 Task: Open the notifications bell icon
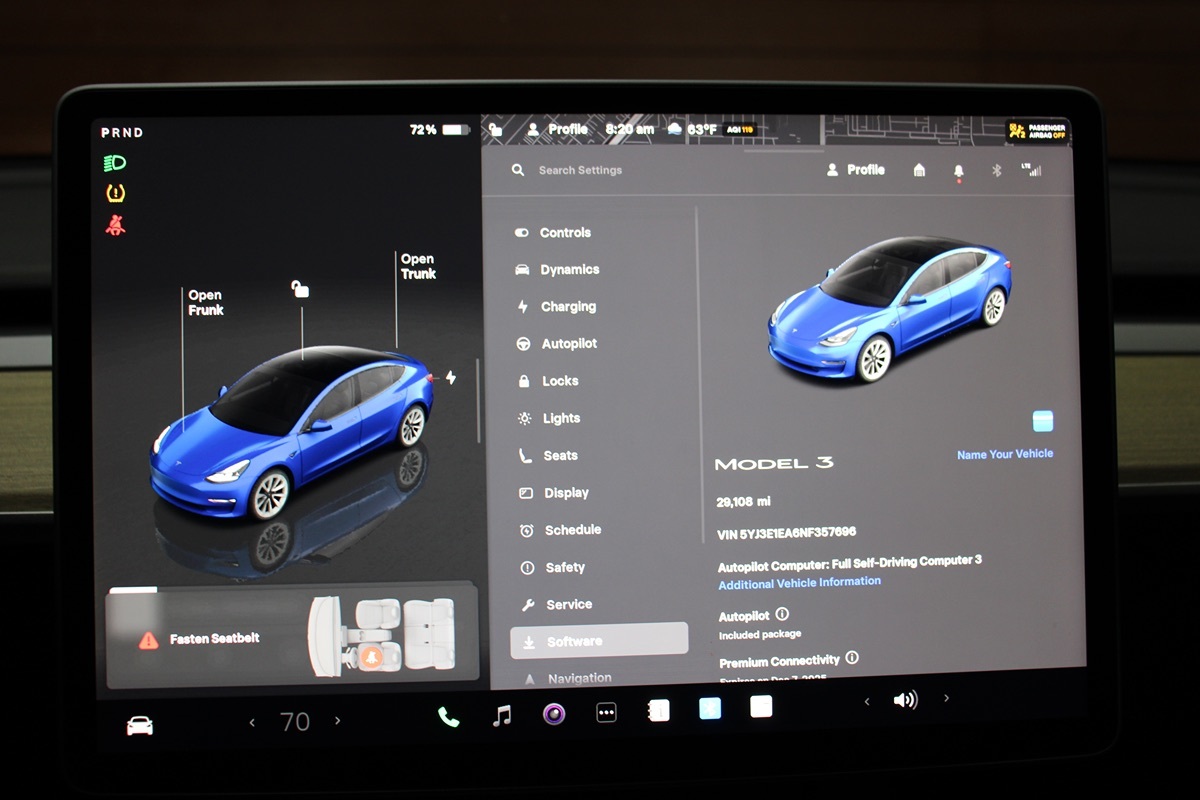(958, 171)
